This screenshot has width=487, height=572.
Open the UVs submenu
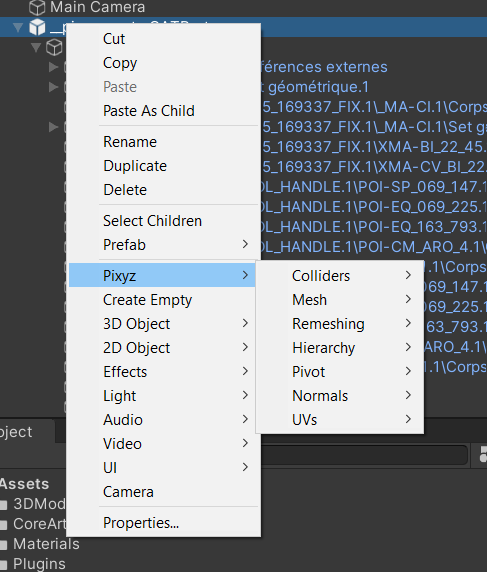pos(340,420)
